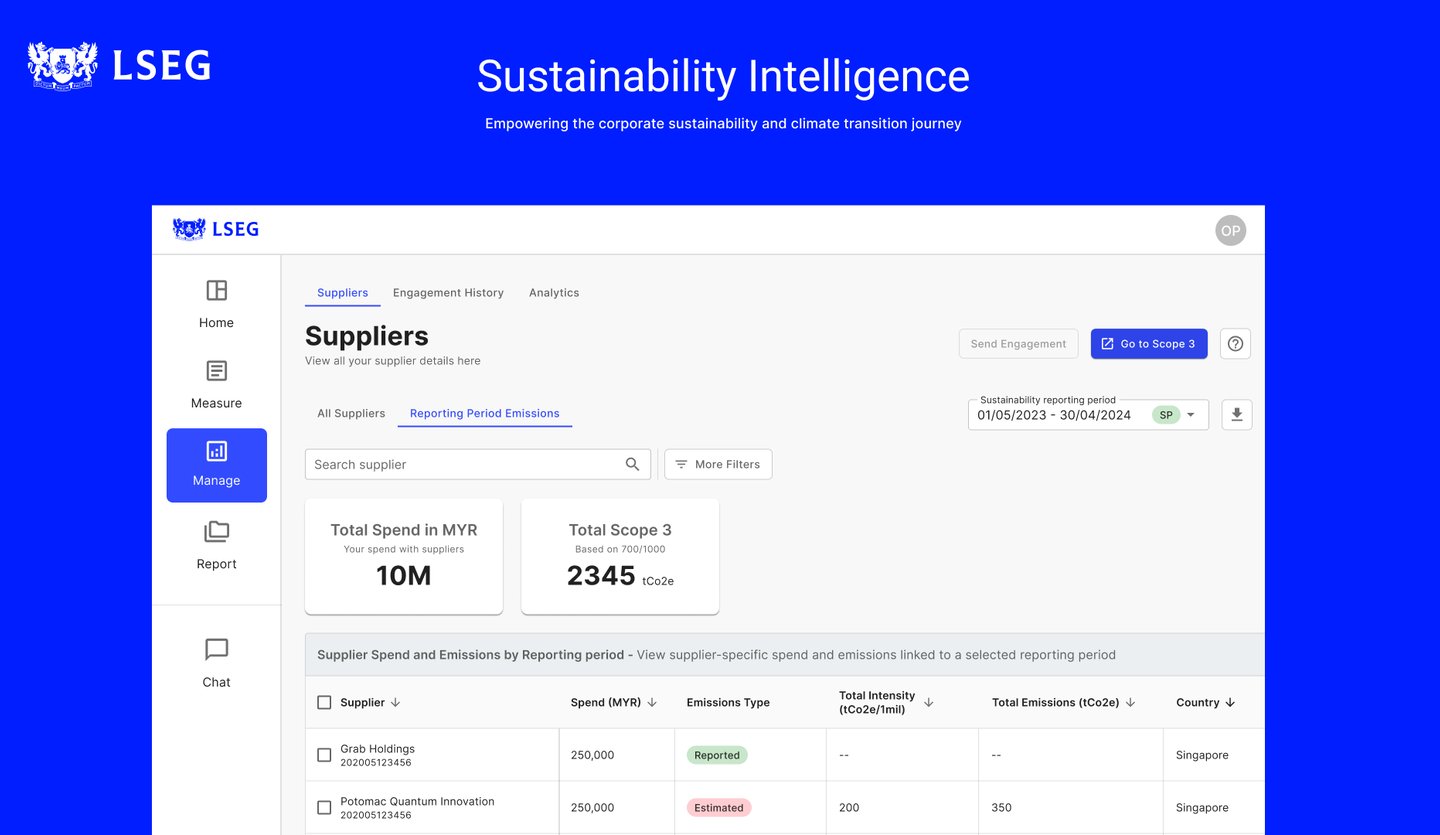Sort by Spend (MYR) column arrow
1440x835 pixels.
[652, 703]
